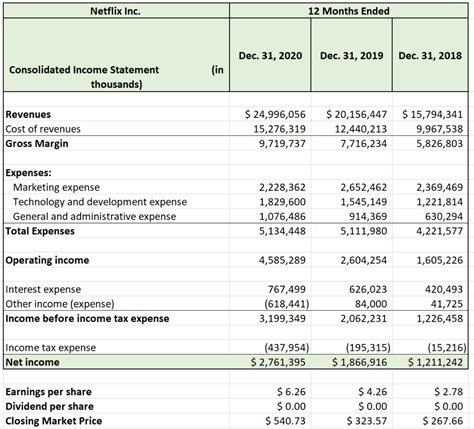Click the 2019 Net income value $1,866,916
The image size is (474, 429).
pos(360,362)
